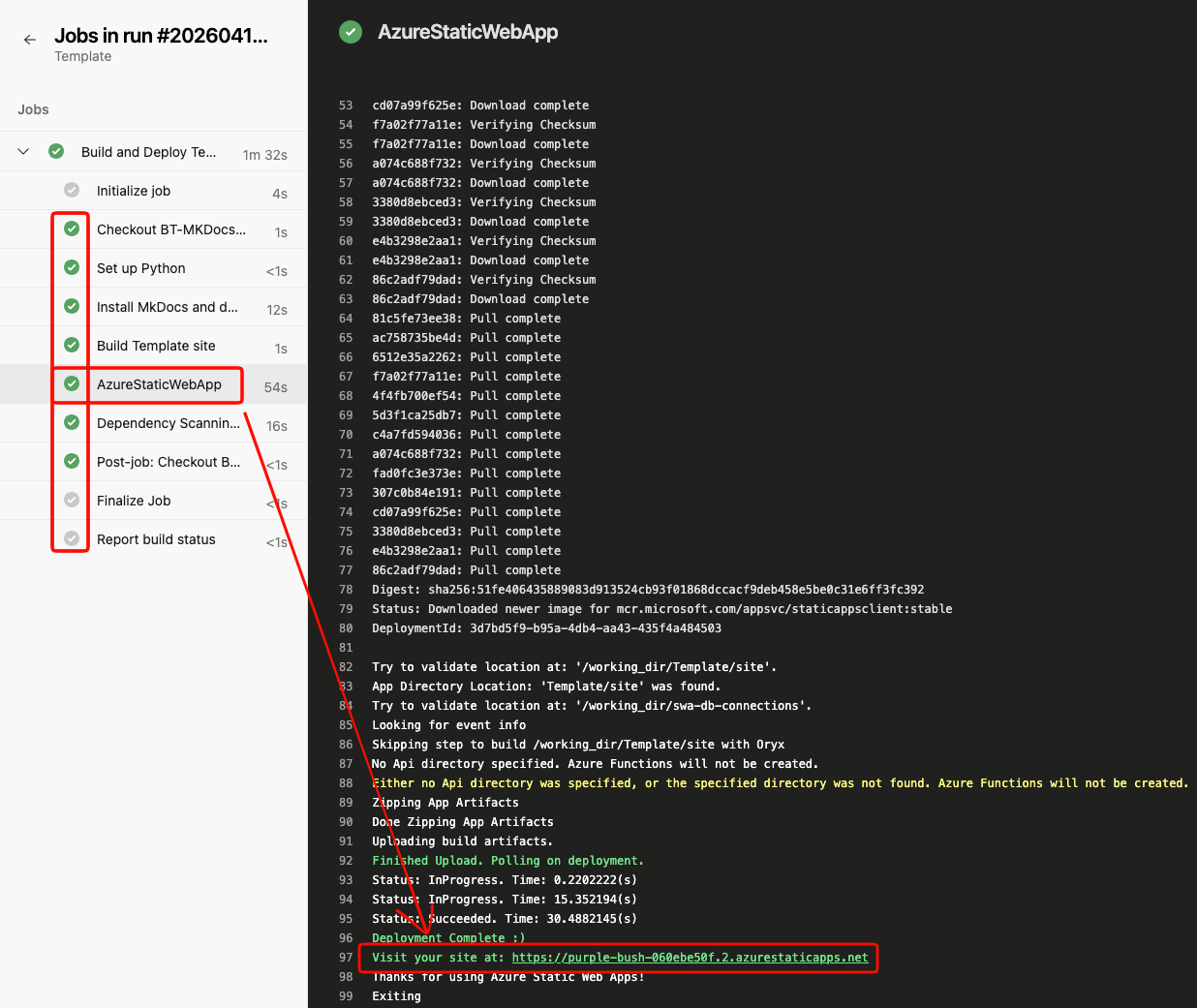Click the green check icon beside Checkout BT-MKDocs
Screen dimensions: 1197x1008
click(x=72, y=229)
